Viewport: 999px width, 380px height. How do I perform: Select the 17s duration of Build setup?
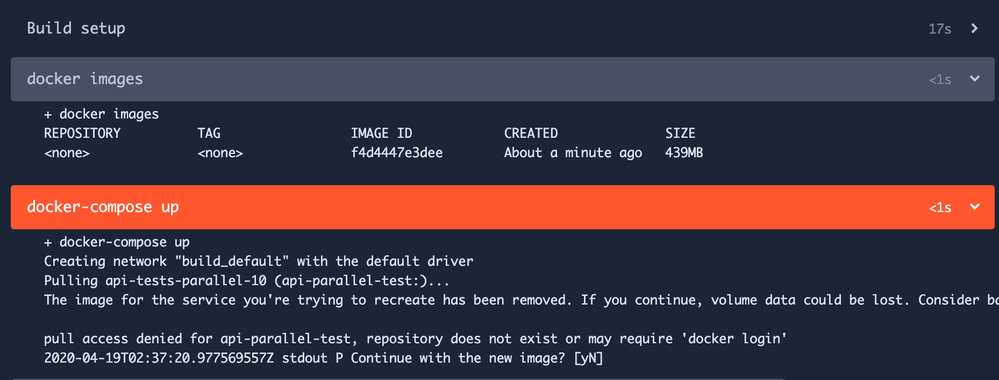point(940,29)
